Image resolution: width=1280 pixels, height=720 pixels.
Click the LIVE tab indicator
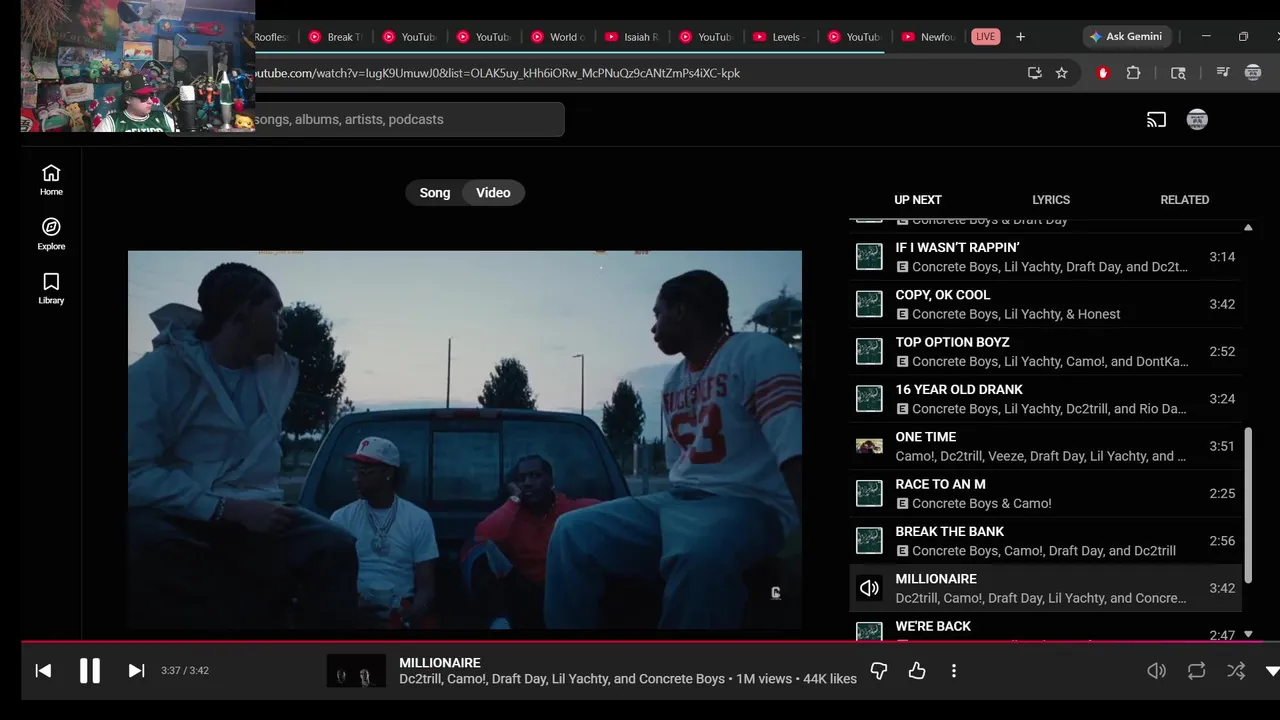pos(986,37)
